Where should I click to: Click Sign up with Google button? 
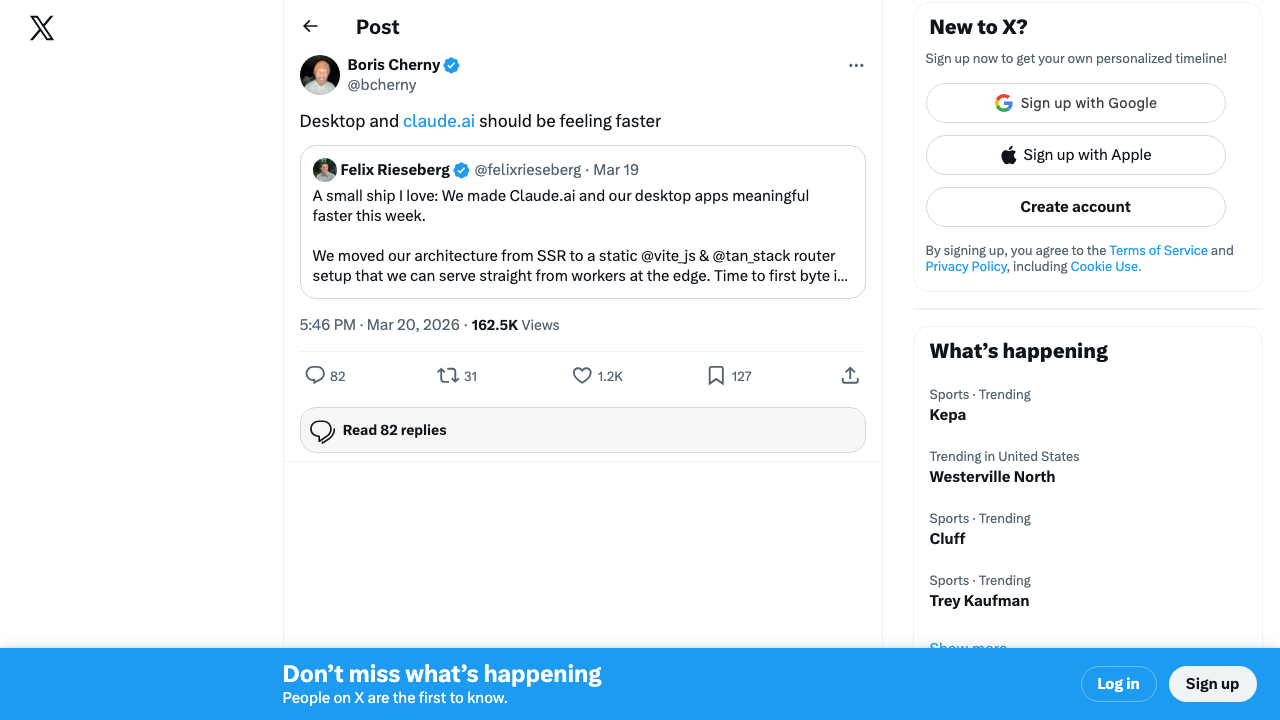[1075, 103]
